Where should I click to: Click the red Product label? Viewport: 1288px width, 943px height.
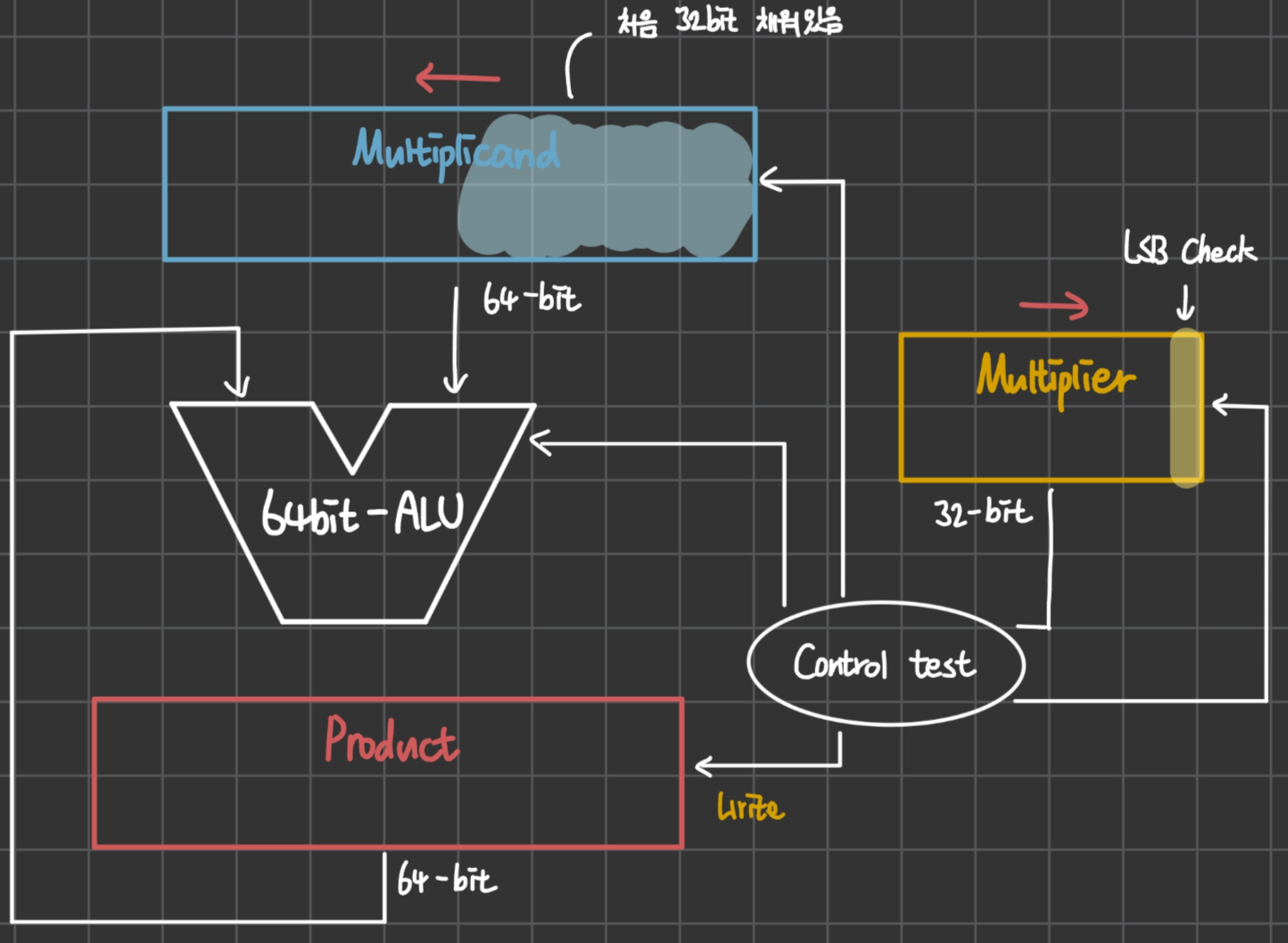[392, 740]
